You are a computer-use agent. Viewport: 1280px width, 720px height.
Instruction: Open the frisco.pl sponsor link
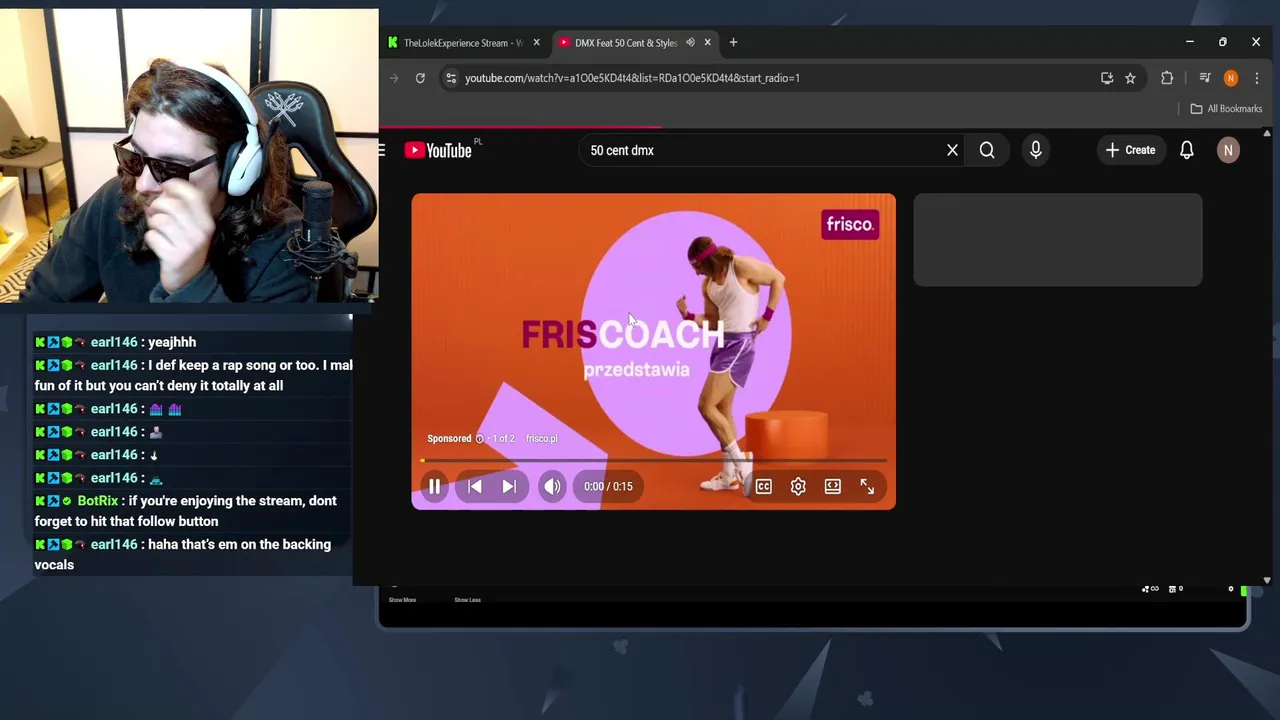pyautogui.click(x=542, y=438)
